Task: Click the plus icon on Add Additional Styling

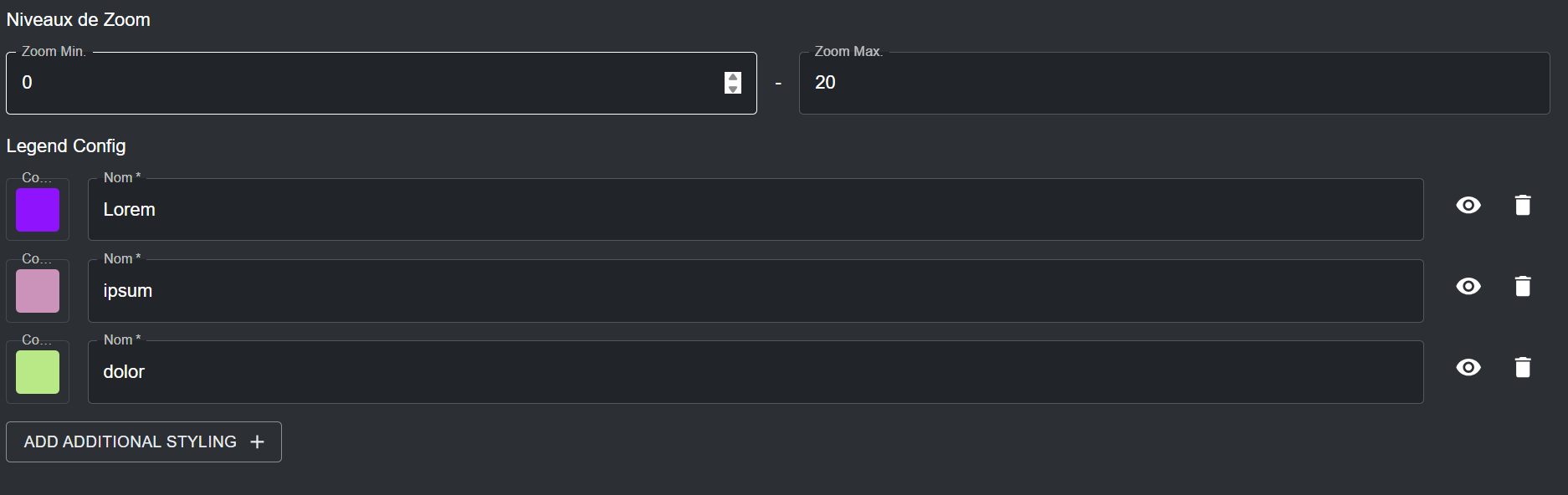Action: [257, 442]
